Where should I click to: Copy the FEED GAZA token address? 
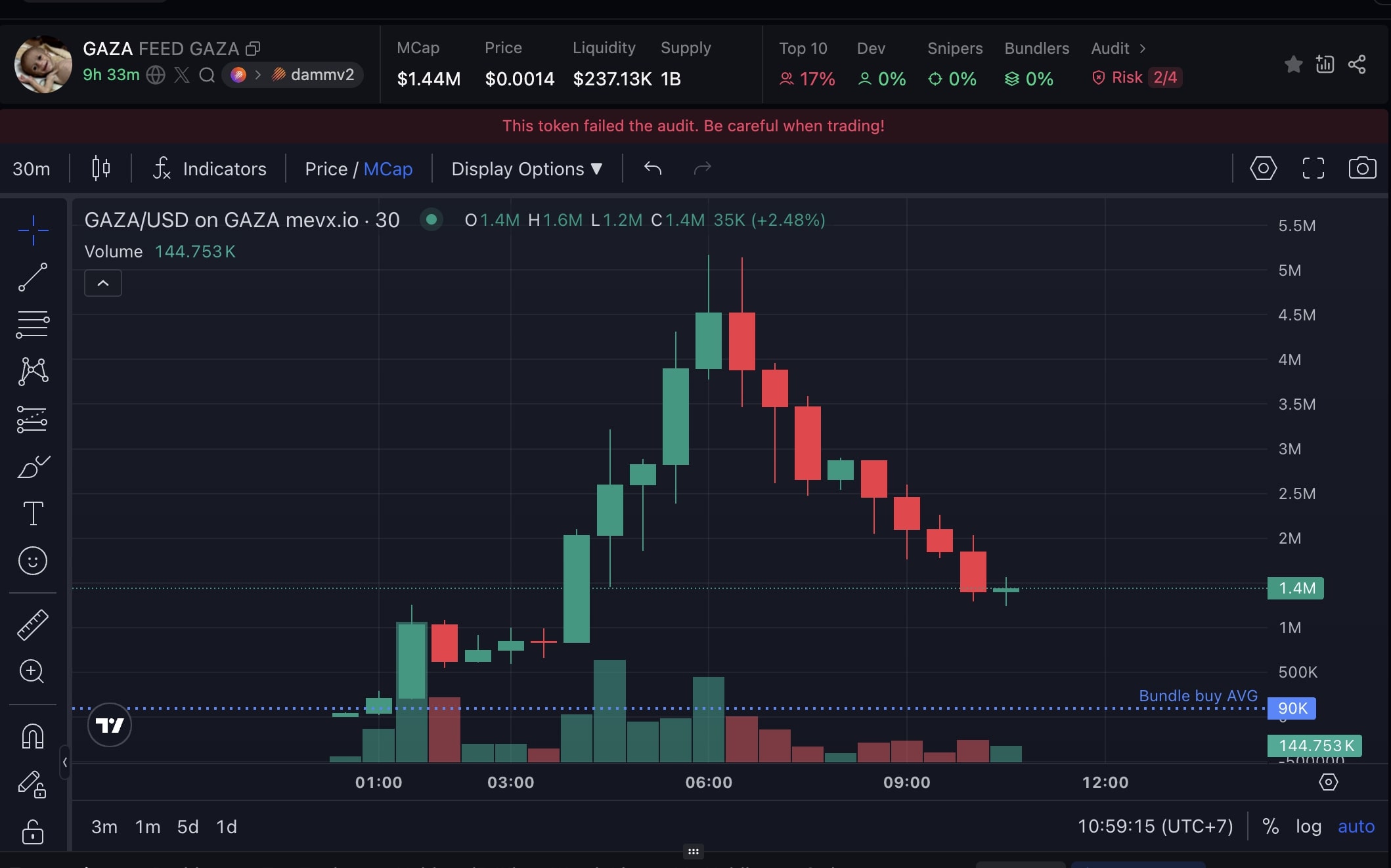[x=253, y=49]
